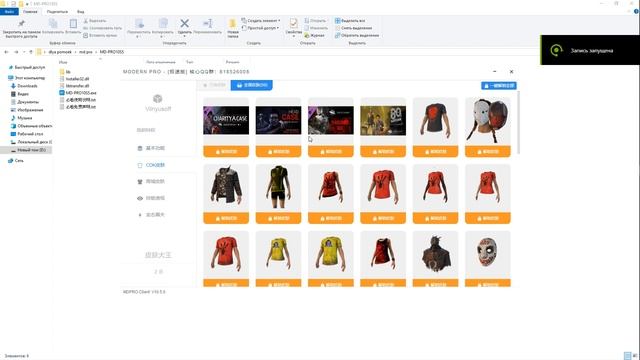
Task: Click mdpro breadcrumb in address bar
Action: [86, 52]
